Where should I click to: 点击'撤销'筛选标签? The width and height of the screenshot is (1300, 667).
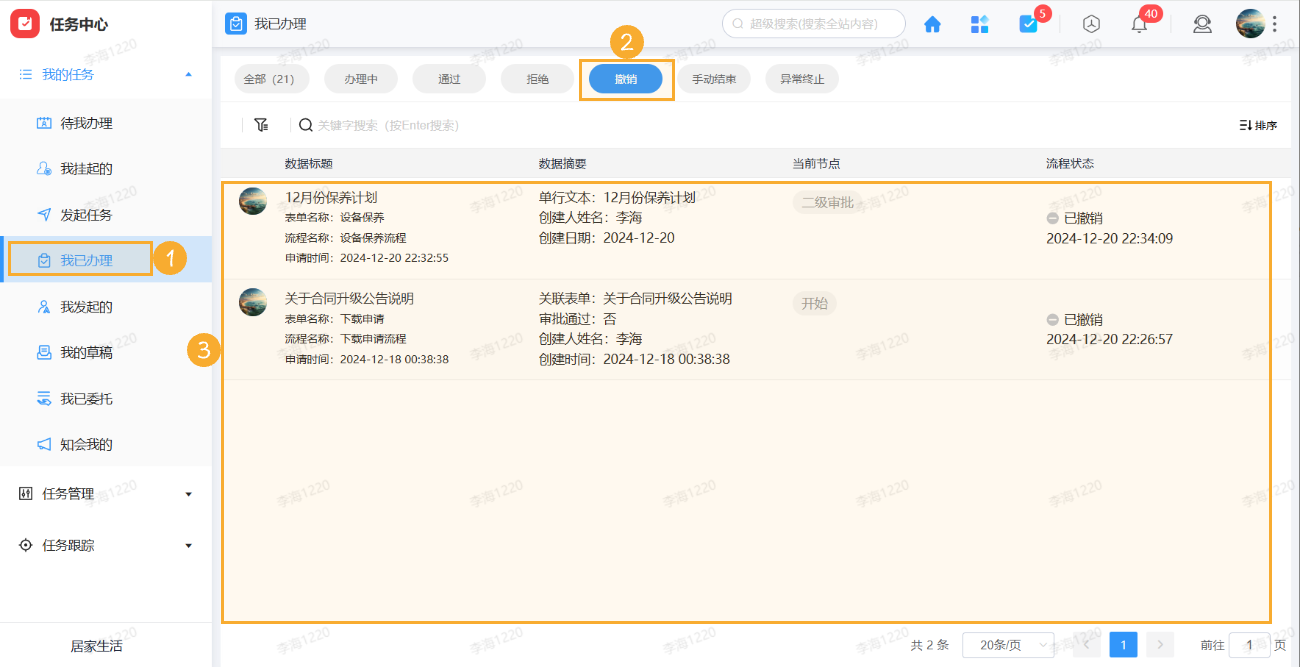click(x=626, y=77)
